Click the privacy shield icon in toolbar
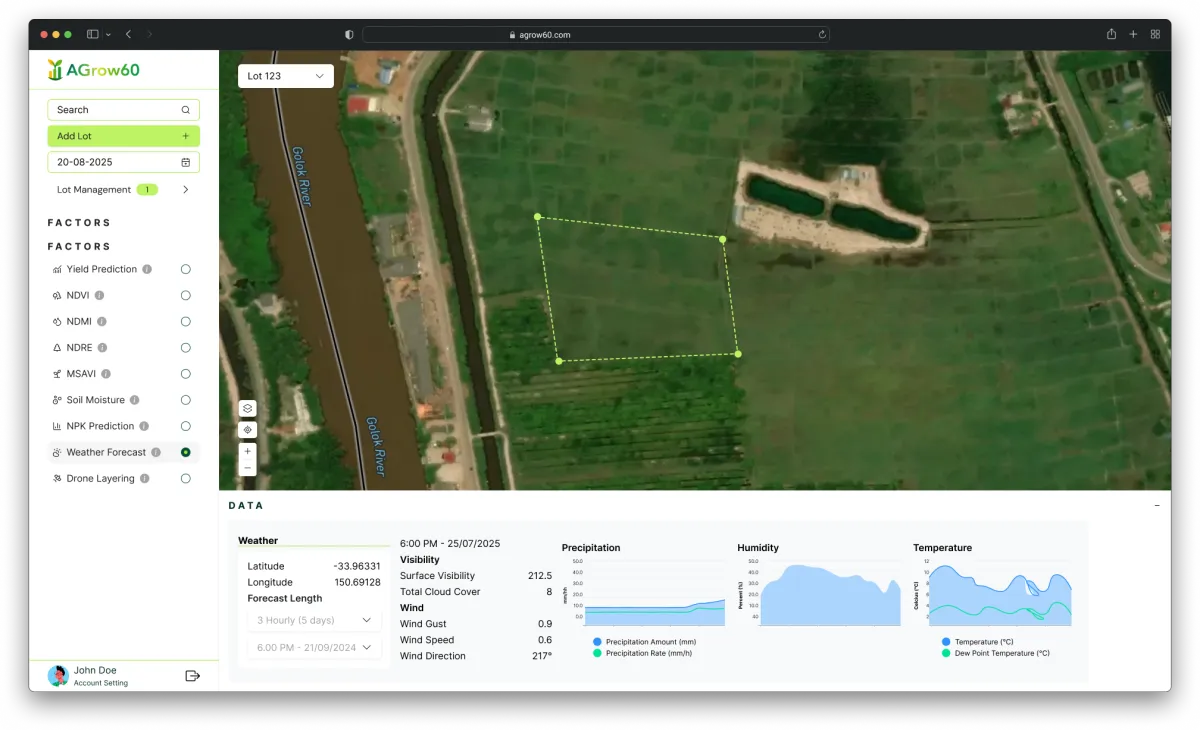The image size is (1200, 730). pyautogui.click(x=349, y=34)
